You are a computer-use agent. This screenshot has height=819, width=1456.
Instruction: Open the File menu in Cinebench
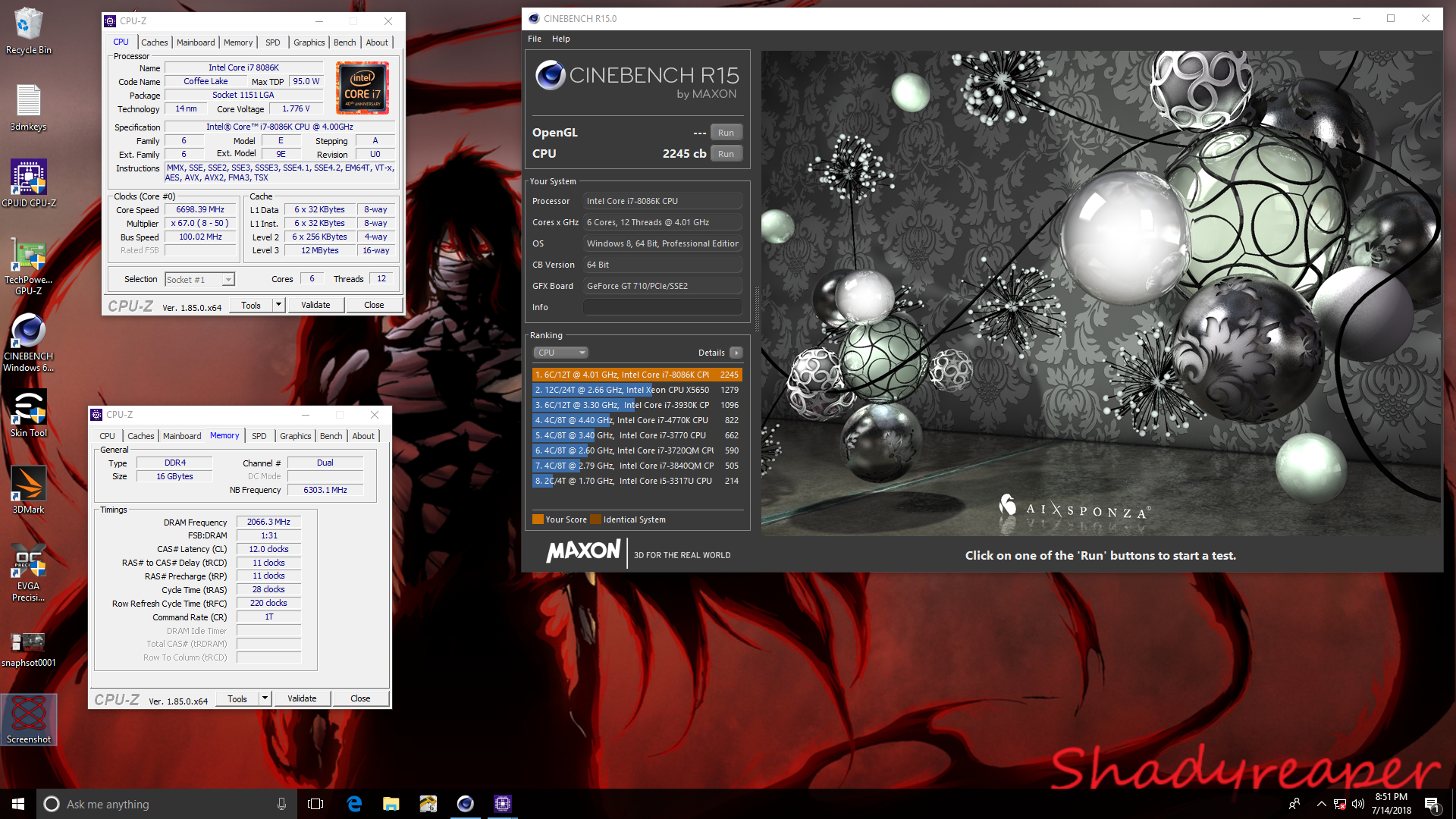535,39
